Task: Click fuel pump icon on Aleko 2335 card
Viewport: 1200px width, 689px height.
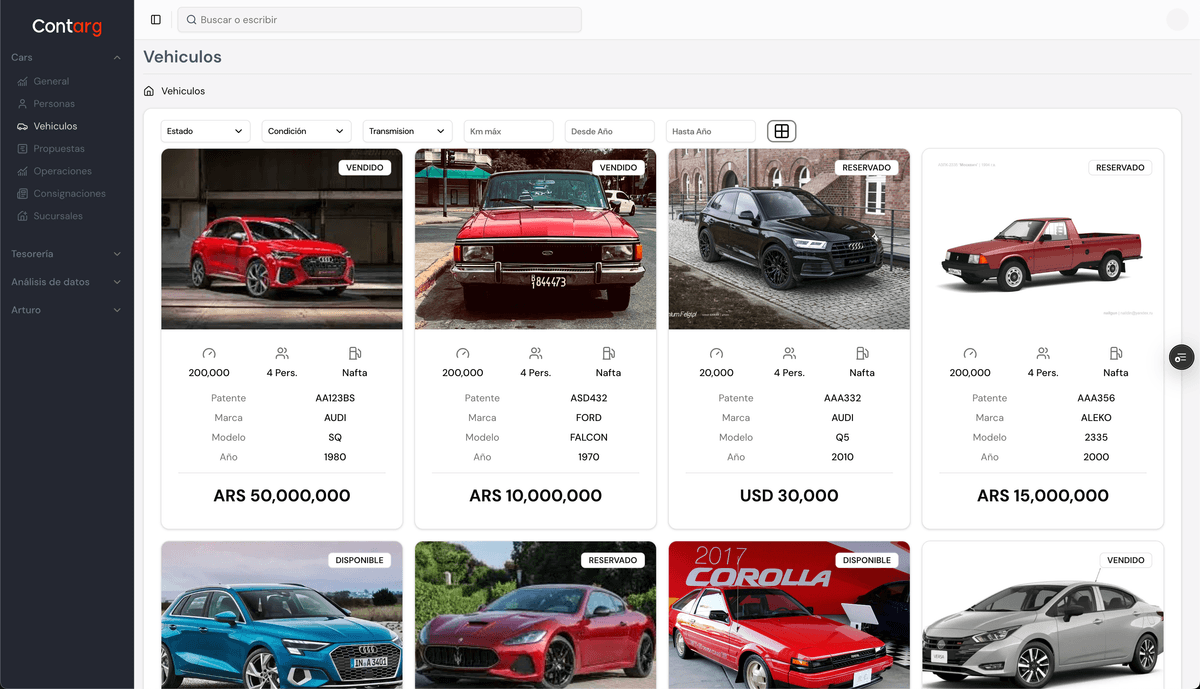Action: click(x=1116, y=354)
